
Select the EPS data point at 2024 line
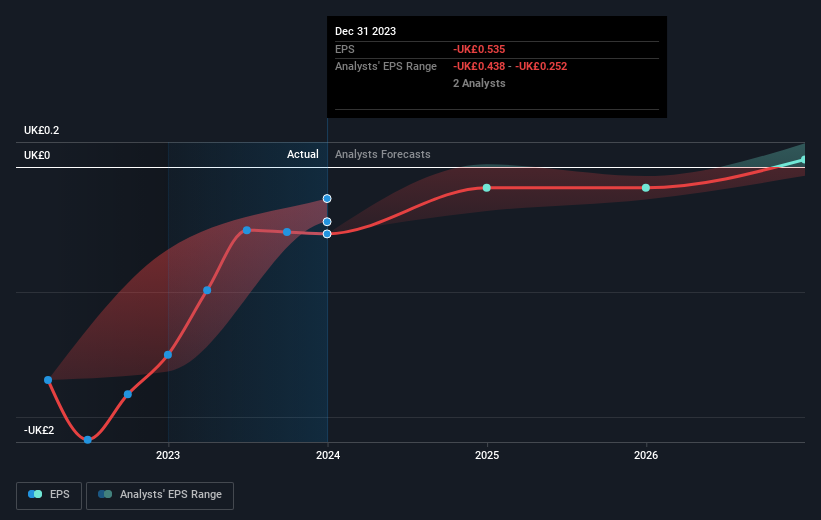click(x=327, y=234)
